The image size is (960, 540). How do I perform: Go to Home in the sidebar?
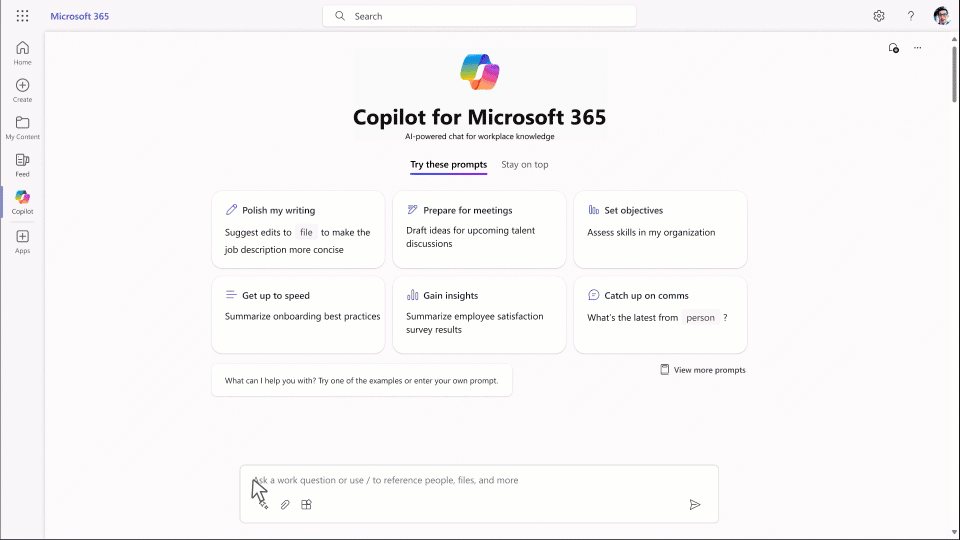point(22,52)
